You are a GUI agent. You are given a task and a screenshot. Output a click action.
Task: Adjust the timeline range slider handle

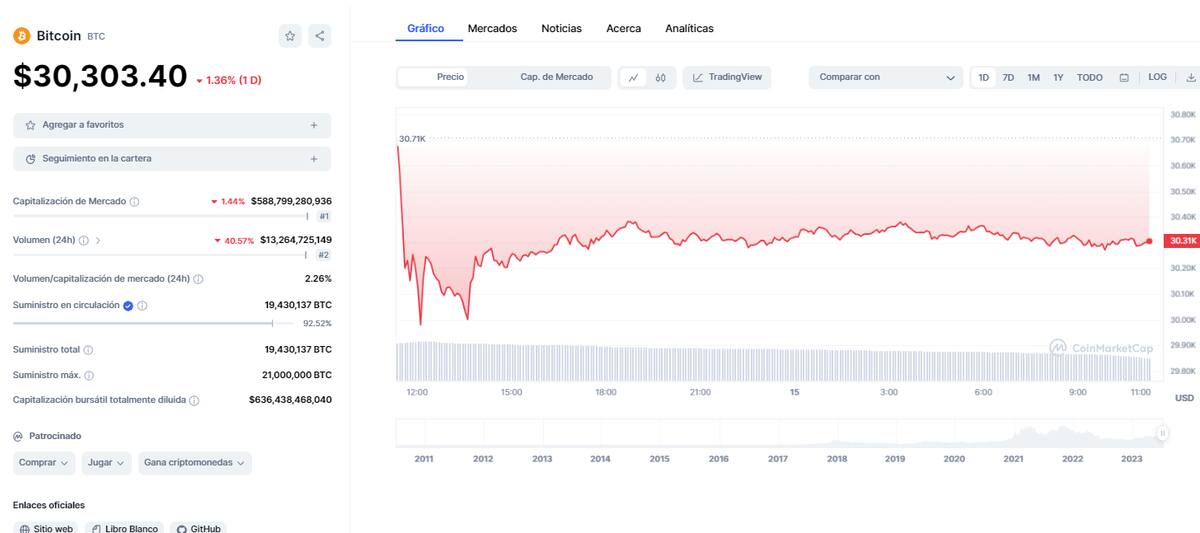click(x=1162, y=433)
